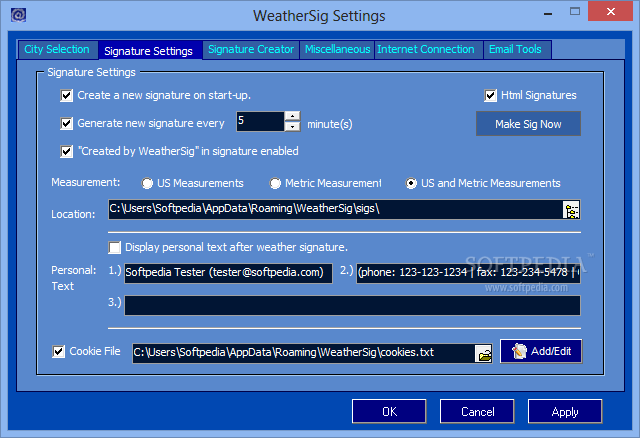Confirm settings with OK button
The width and height of the screenshot is (640, 438).
pos(389,411)
